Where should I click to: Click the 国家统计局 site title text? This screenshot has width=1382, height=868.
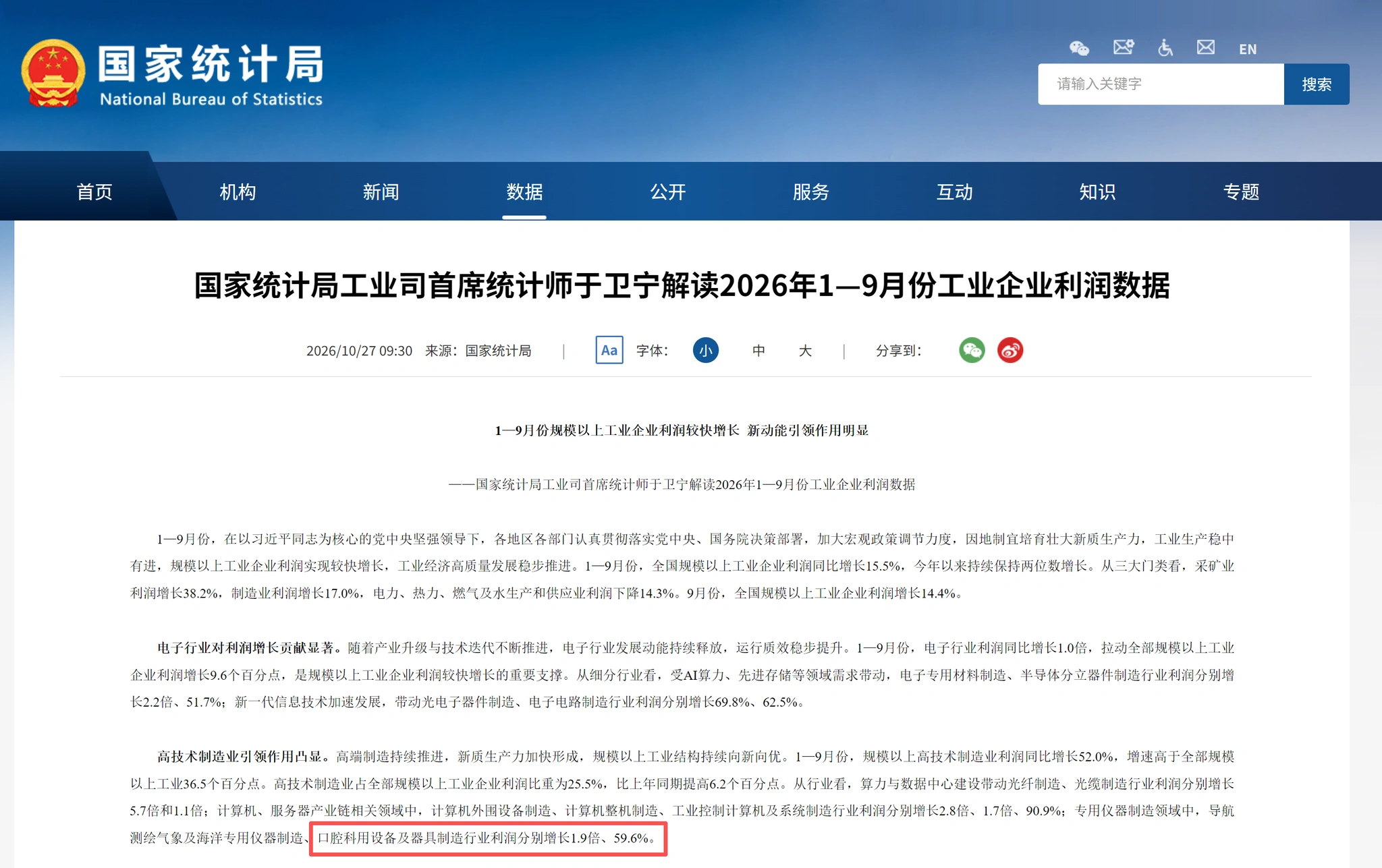211,63
